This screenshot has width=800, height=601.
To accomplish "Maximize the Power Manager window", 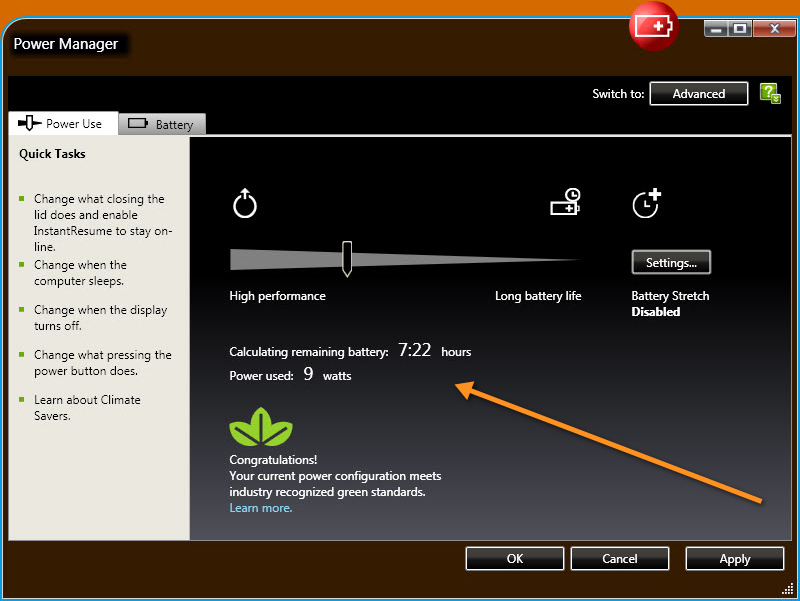I will pyautogui.click(x=739, y=29).
